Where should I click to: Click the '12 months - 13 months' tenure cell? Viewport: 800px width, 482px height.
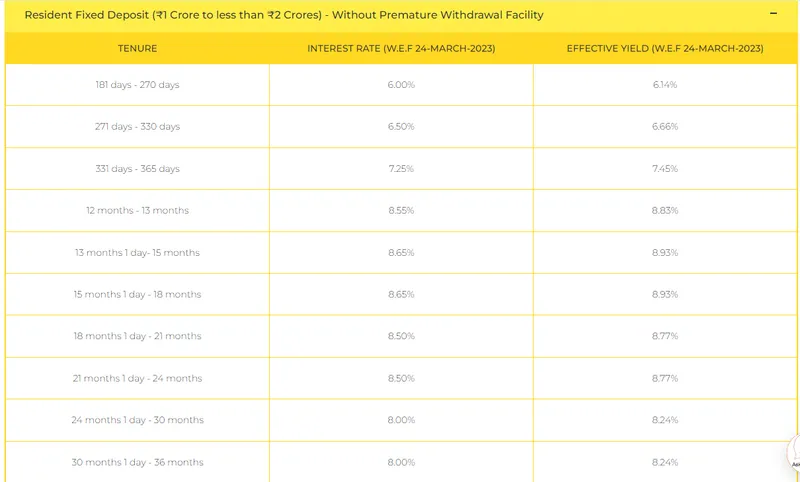tap(137, 210)
